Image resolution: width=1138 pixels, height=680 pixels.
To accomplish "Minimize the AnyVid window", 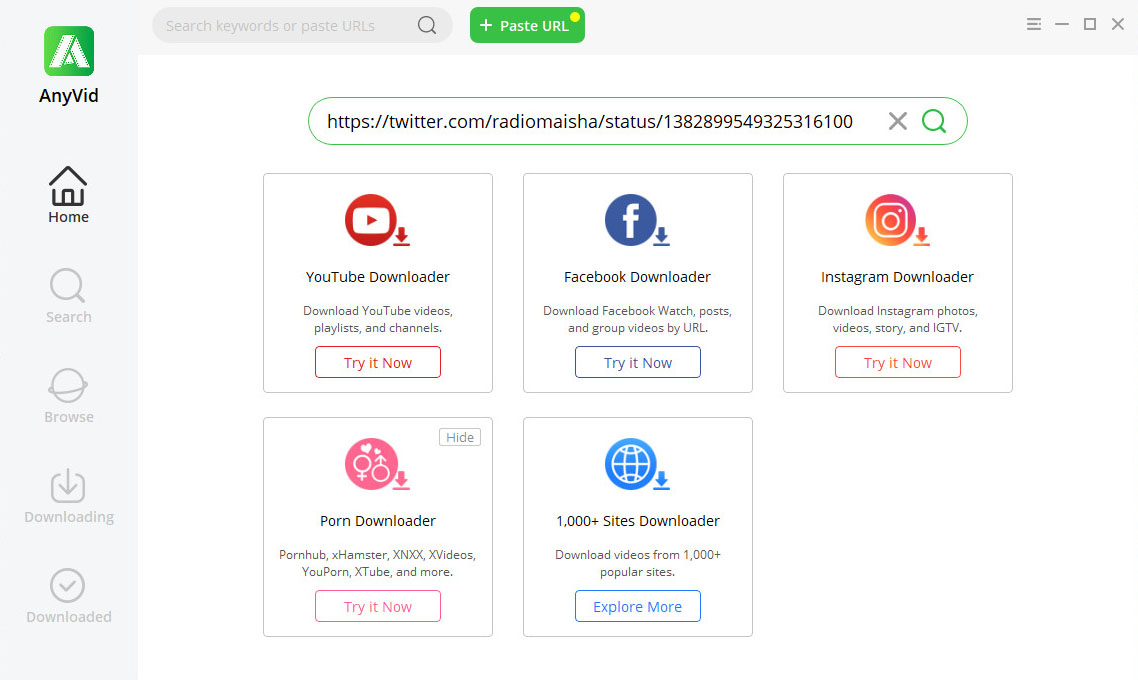I will pos(1062,24).
